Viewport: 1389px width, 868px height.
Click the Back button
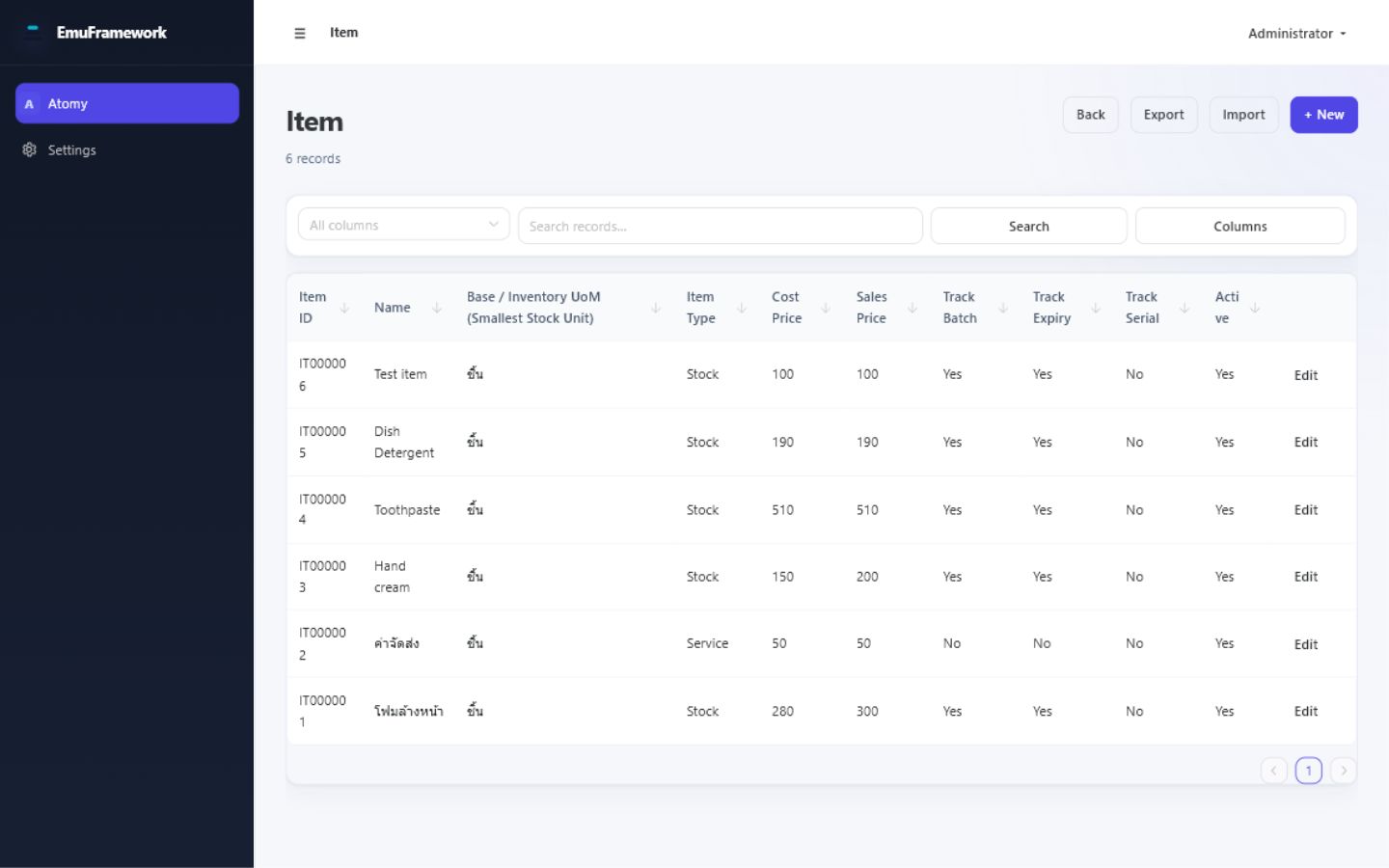[1091, 115]
